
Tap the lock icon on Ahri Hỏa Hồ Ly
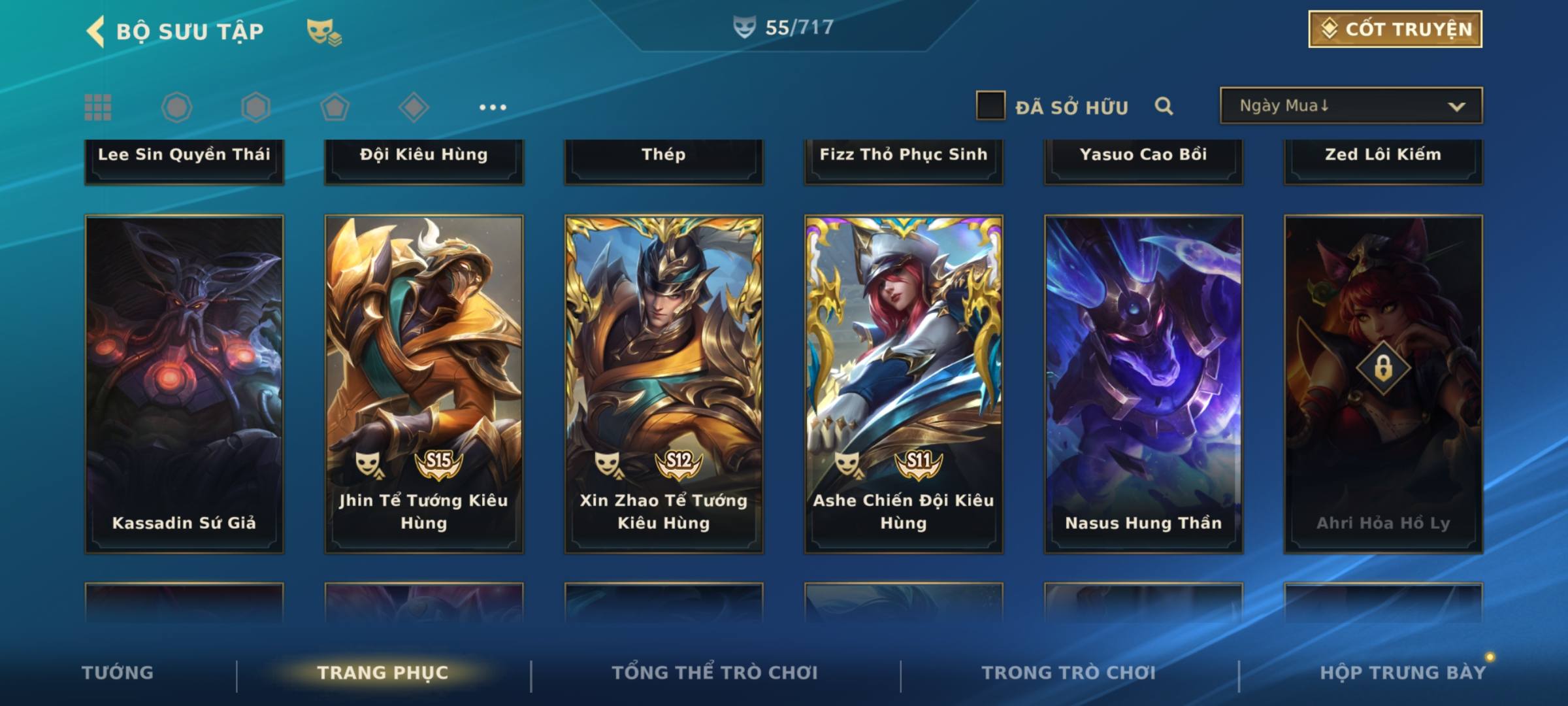point(1383,368)
